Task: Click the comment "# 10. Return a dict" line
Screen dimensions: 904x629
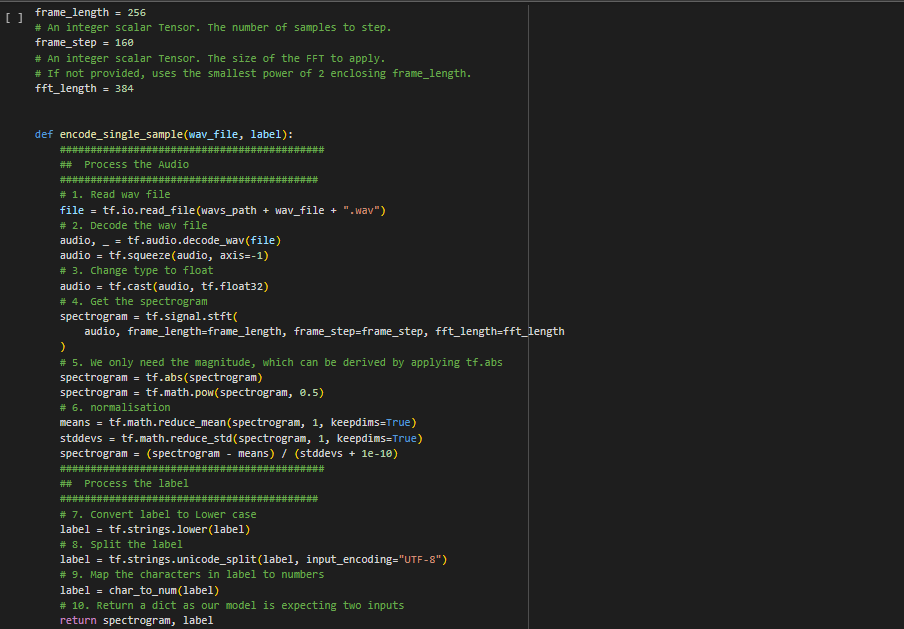Action: coord(232,605)
